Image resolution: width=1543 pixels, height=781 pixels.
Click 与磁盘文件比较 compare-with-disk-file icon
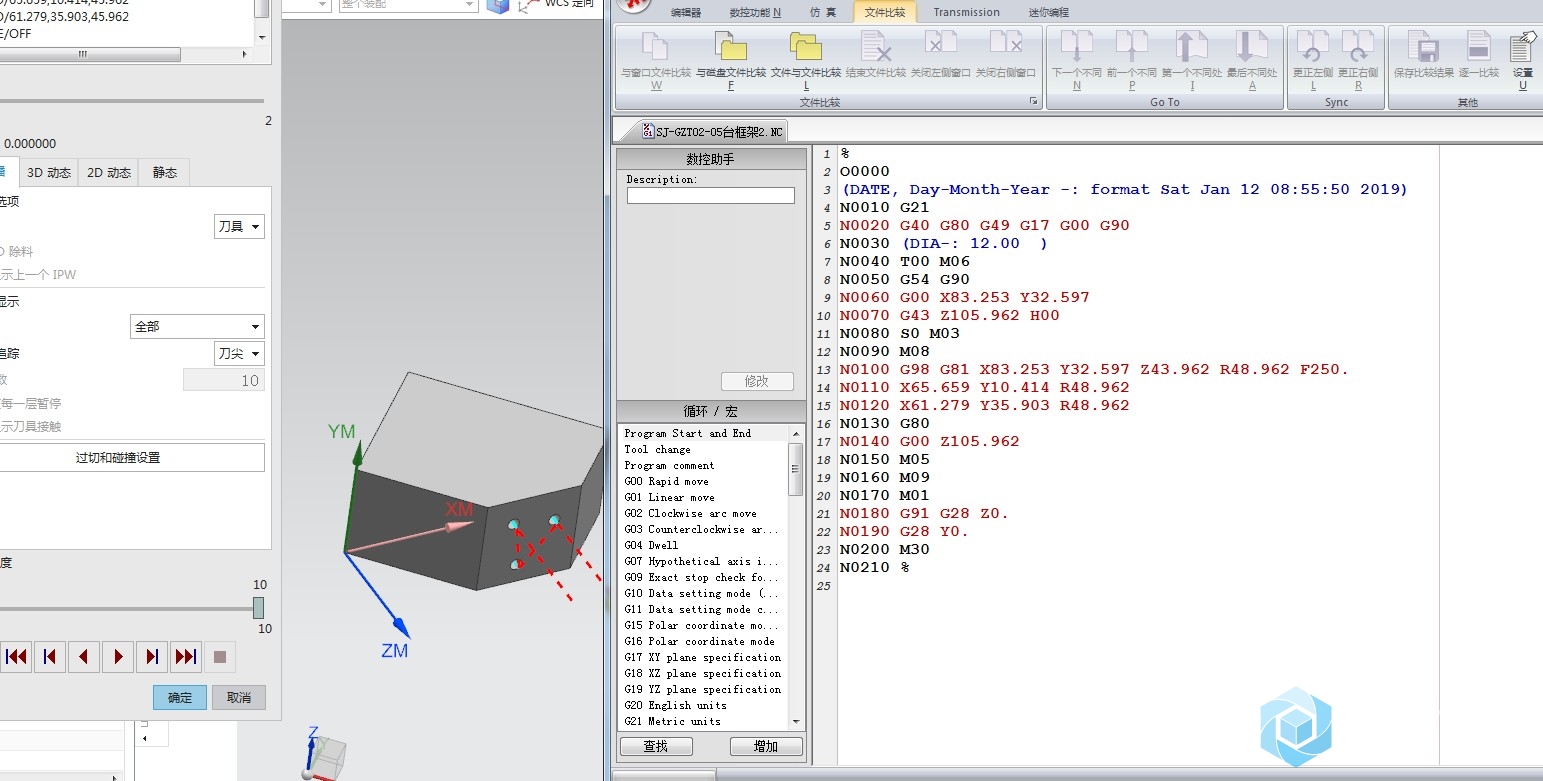[730, 47]
